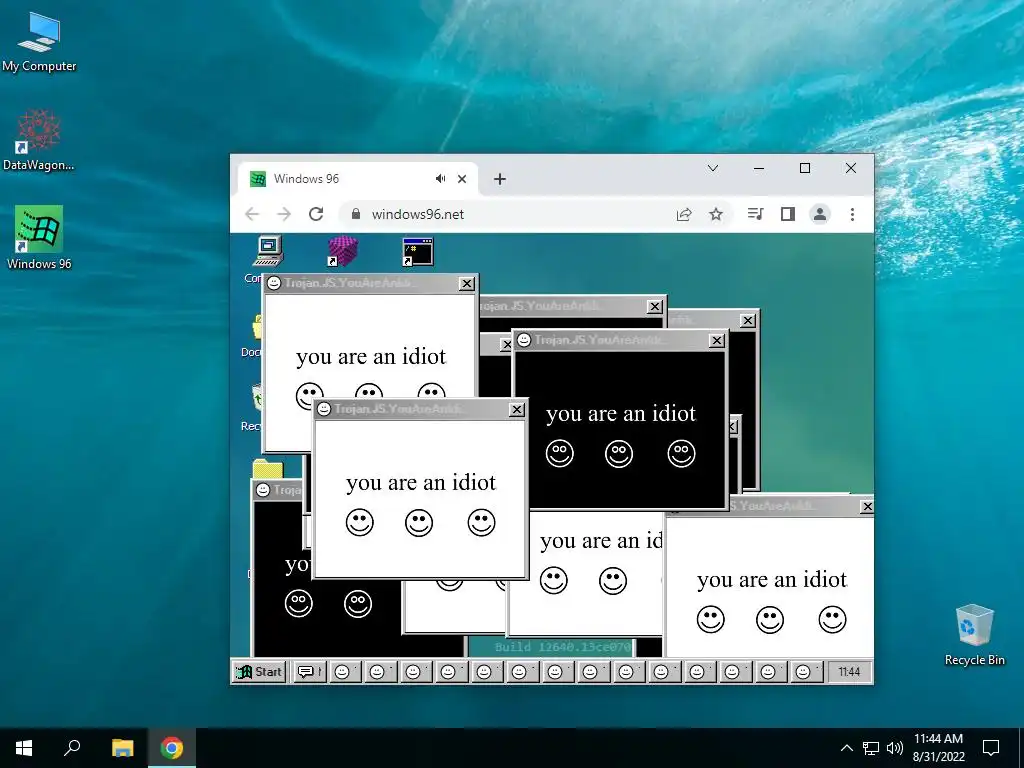This screenshot has width=1024, height=768.
Task: Open the Recycle Bin on Windows desktop
Action: click(974, 633)
